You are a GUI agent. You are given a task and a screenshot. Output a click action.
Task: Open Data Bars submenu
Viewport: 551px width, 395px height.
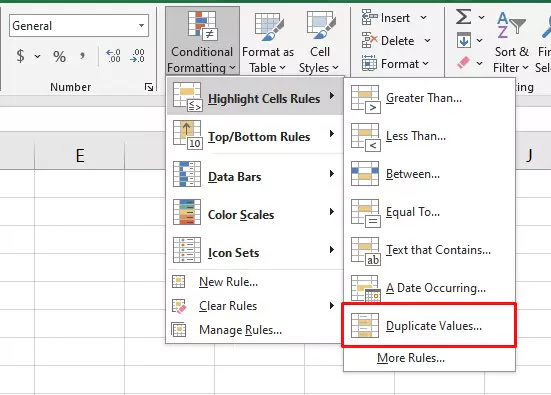coord(254,175)
